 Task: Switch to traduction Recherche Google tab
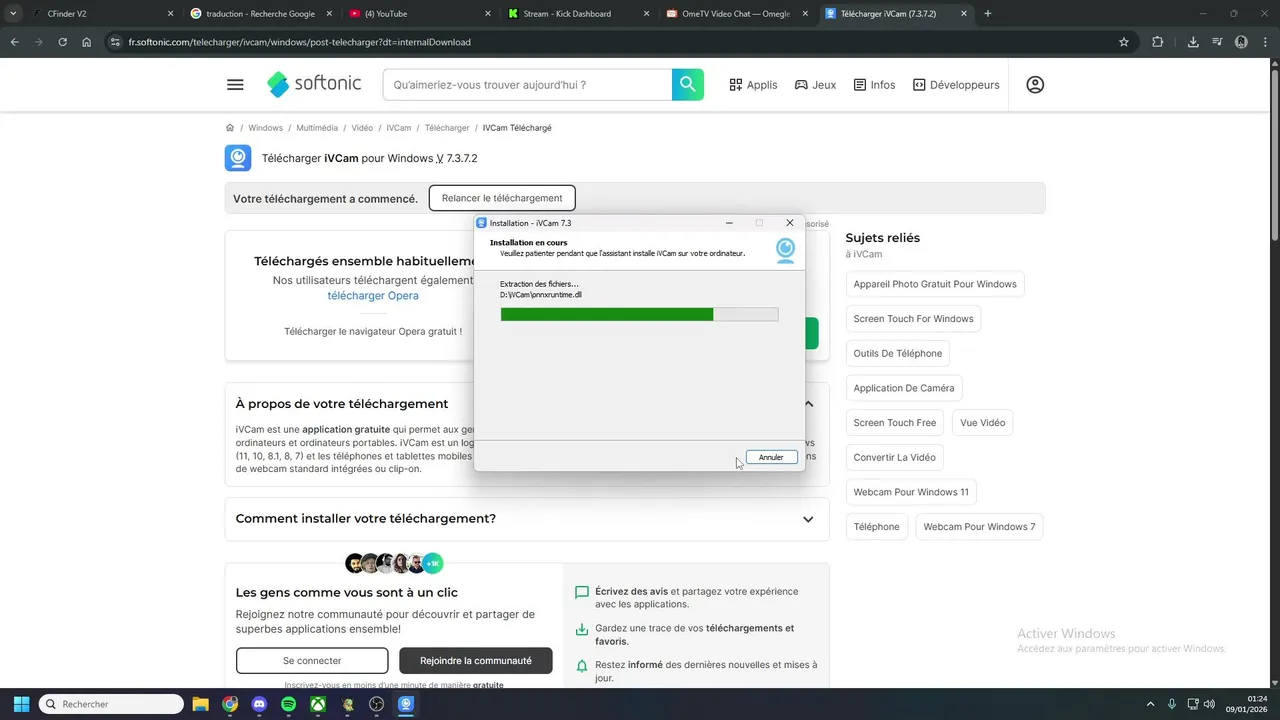(x=260, y=14)
